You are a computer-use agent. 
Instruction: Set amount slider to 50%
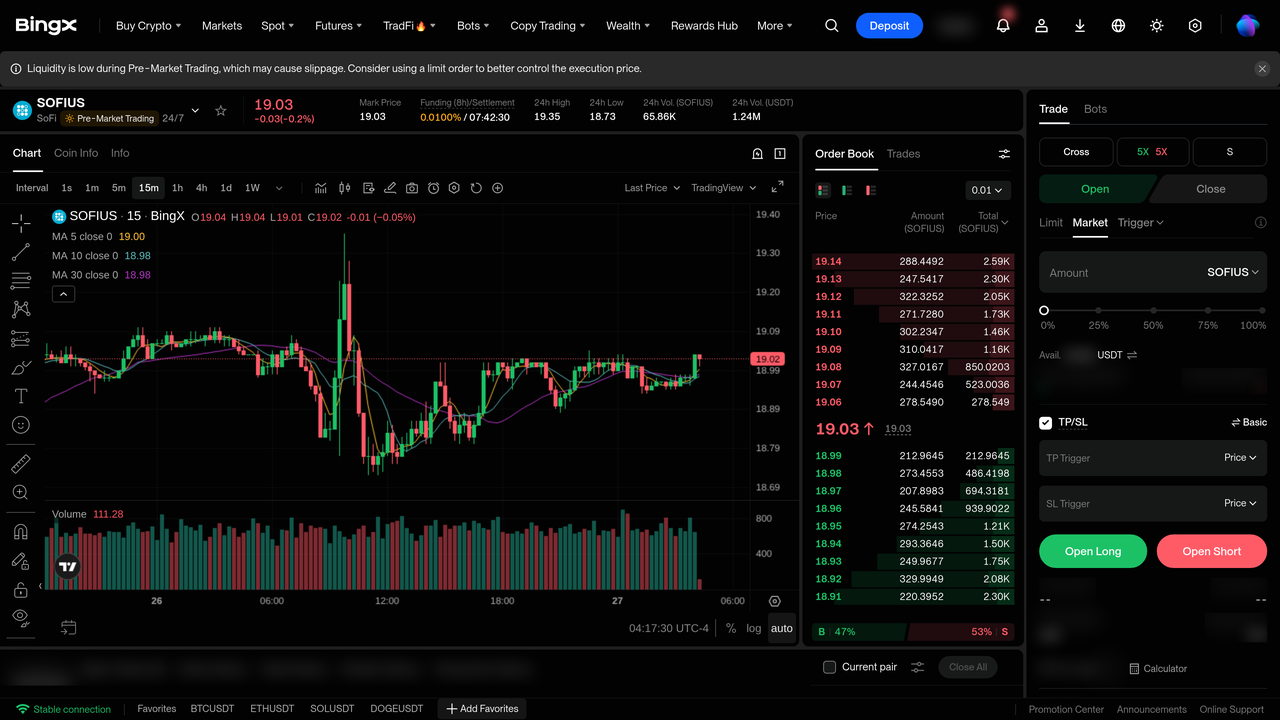[1153, 311]
